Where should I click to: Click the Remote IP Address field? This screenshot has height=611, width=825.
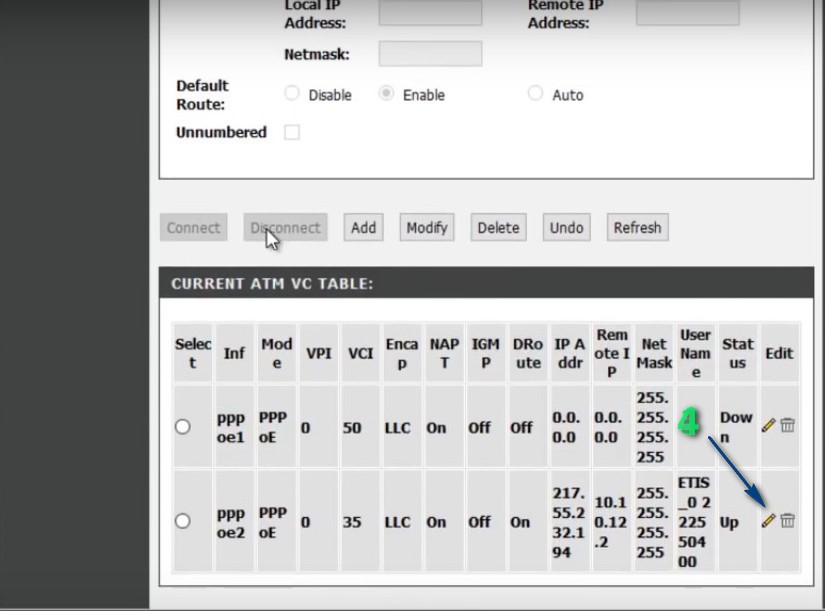687,14
